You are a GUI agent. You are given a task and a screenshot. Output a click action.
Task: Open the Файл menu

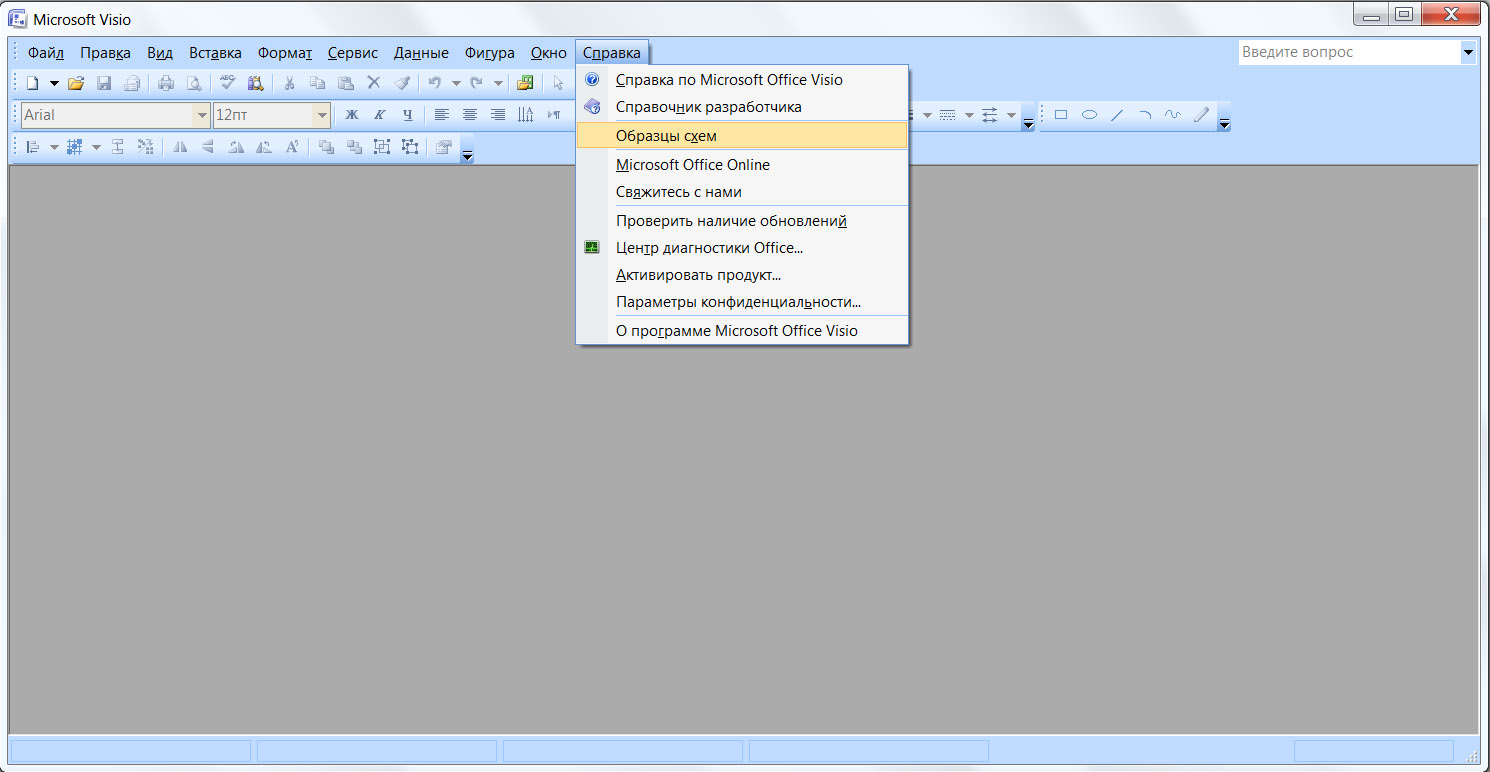click(46, 53)
